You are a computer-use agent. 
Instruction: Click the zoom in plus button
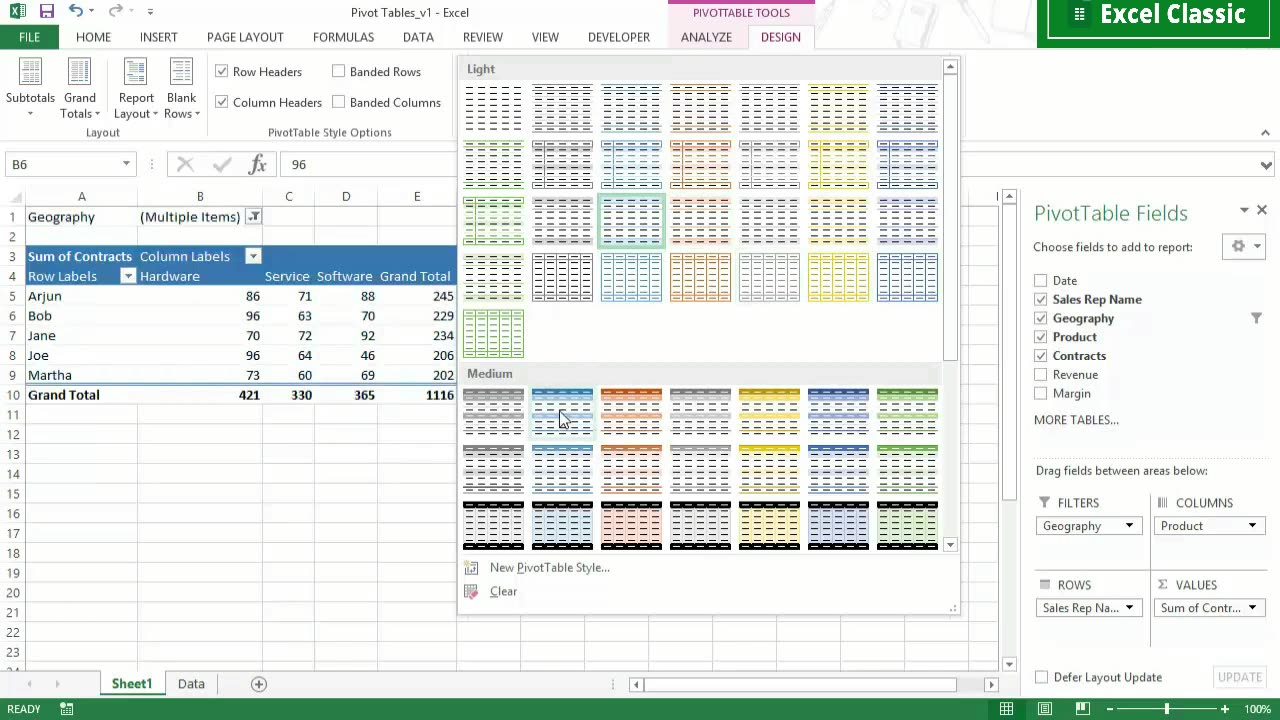tap(1225, 709)
